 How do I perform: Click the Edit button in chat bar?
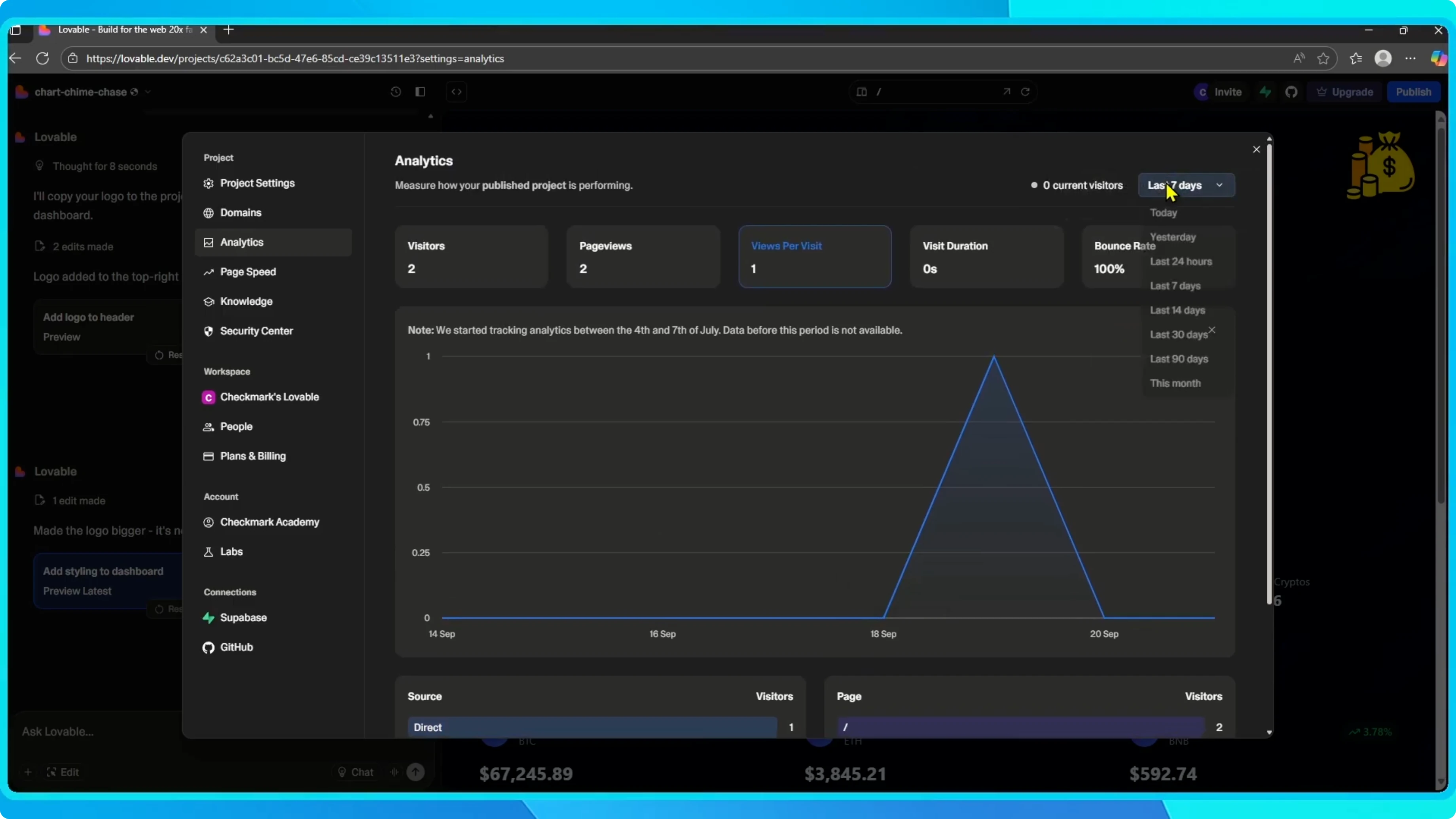click(x=63, y=772)
